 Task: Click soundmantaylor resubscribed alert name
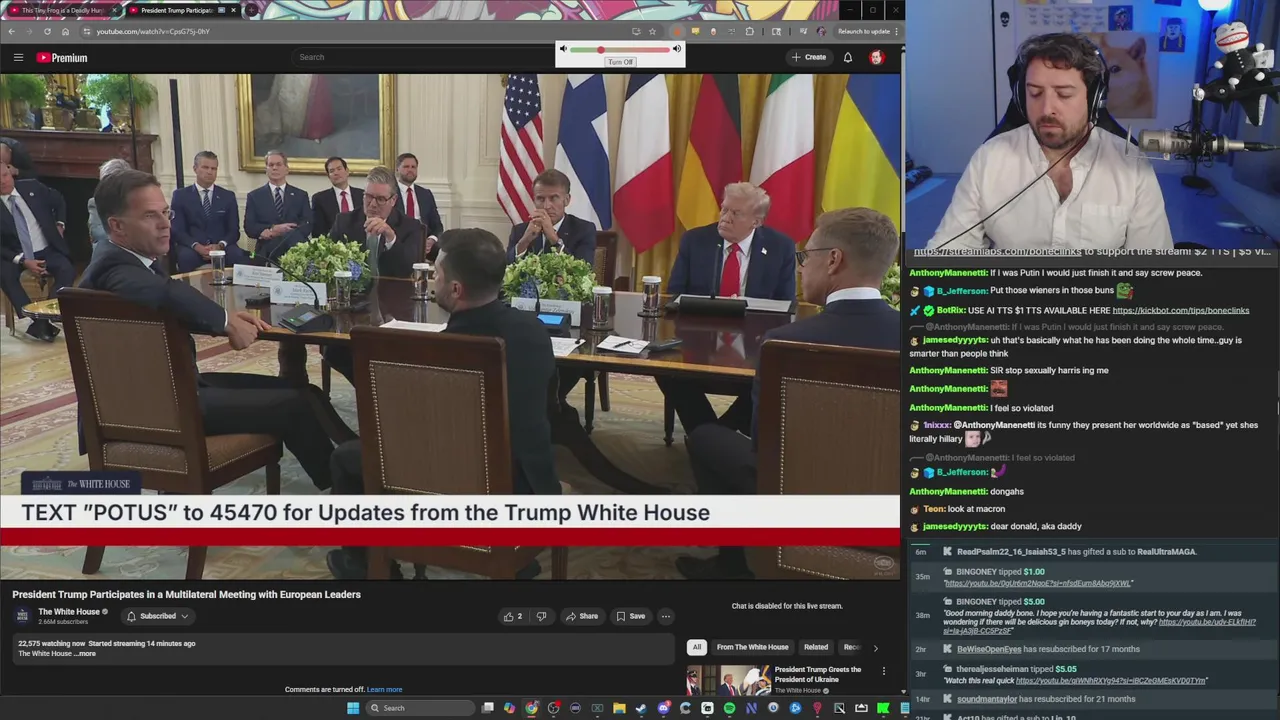[x=987, y=699]
